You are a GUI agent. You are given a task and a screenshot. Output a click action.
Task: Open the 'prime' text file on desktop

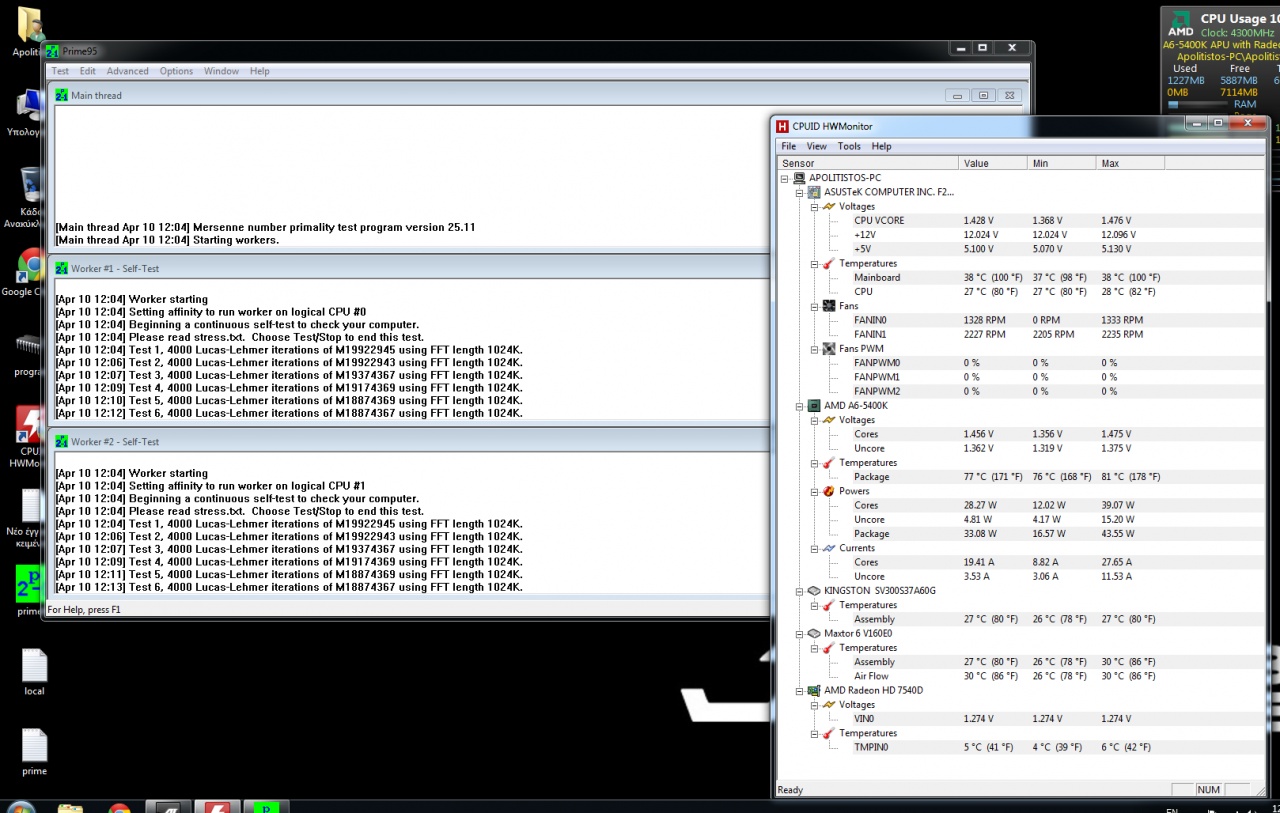click(34, 752)
